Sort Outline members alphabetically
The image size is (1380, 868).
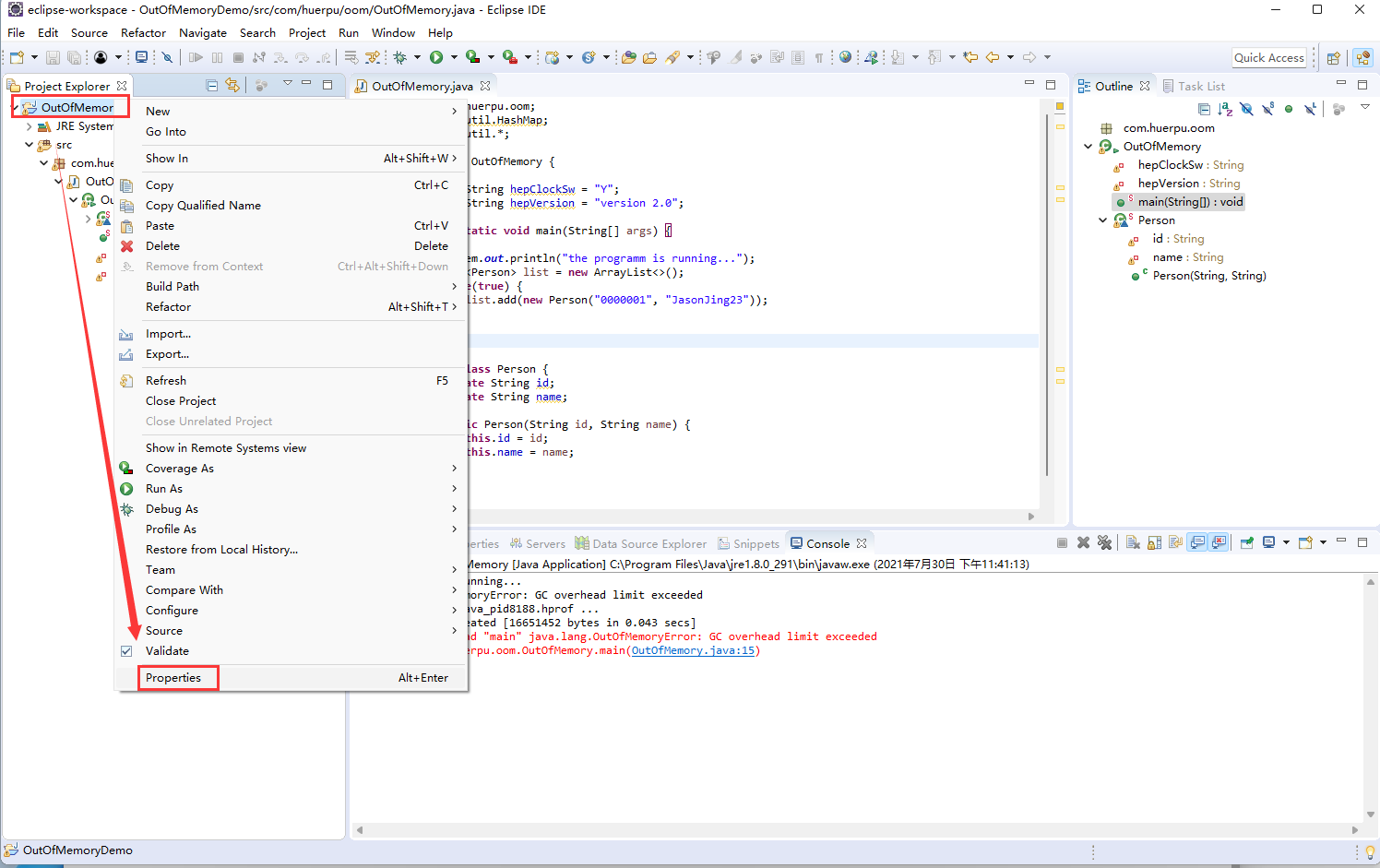tap(1225, 109)
